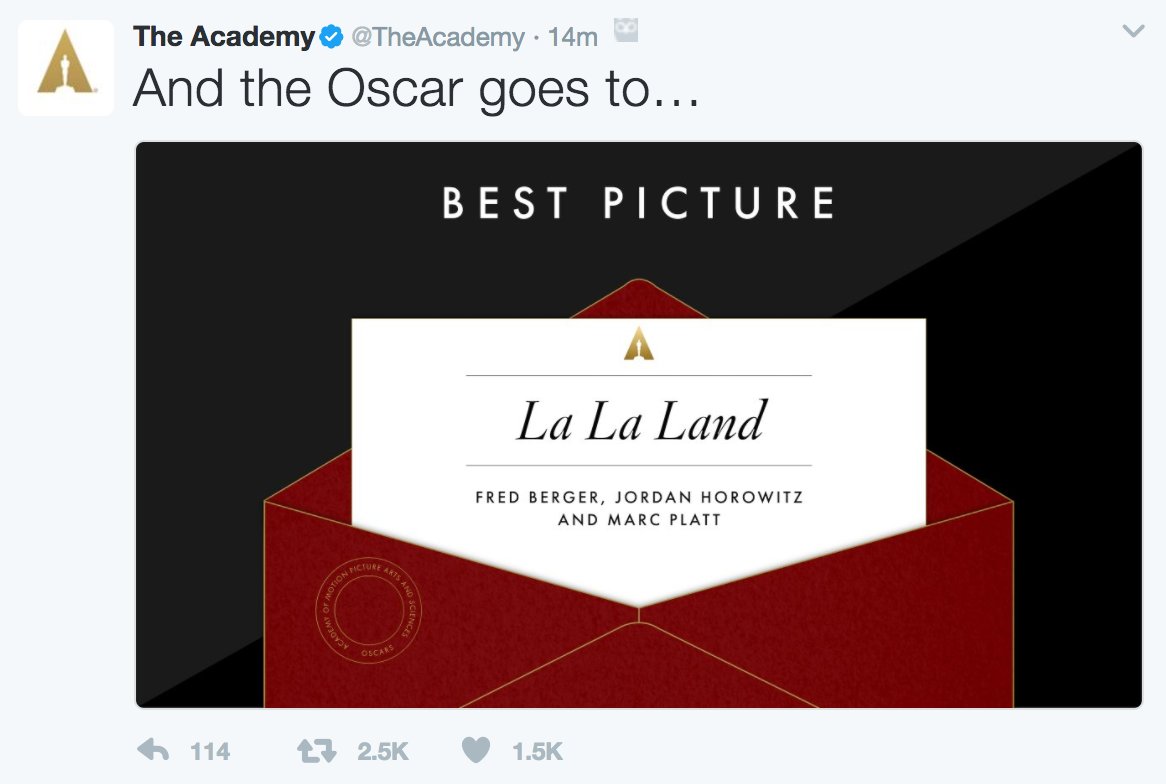Like the tweet with the heart icon
Image resolution: width=1166 pixels, height=784 pixels.
point(479,750)
